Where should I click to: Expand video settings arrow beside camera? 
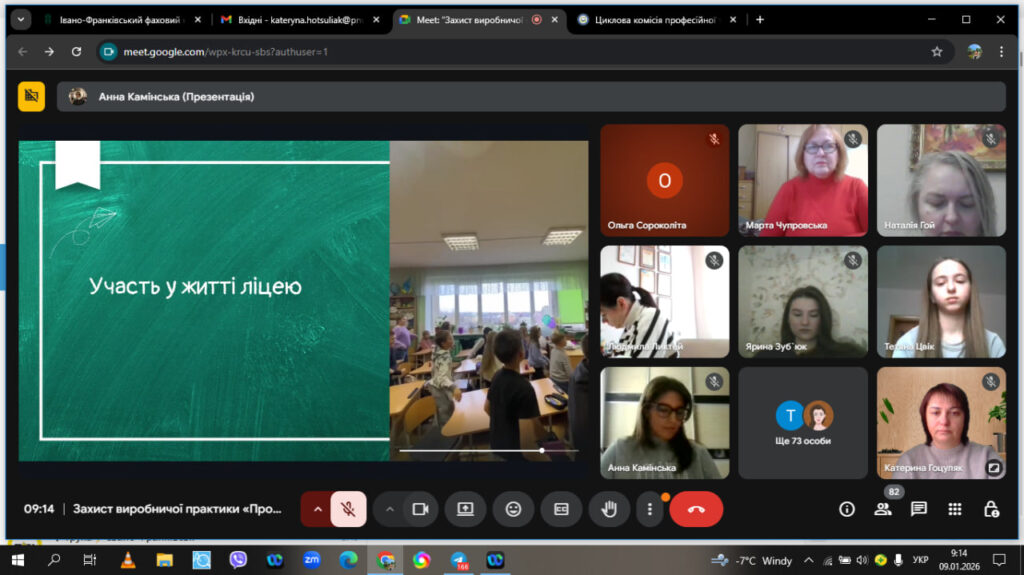tap(390, 509)
